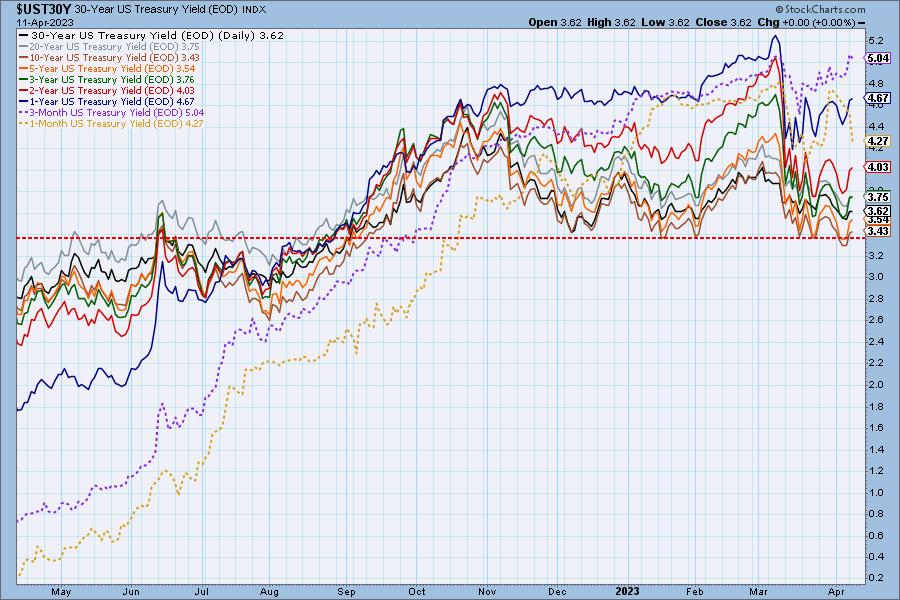Click the black 3.62 last-value tag
Viewport: 900px width, 600px height.
[878, 211]
